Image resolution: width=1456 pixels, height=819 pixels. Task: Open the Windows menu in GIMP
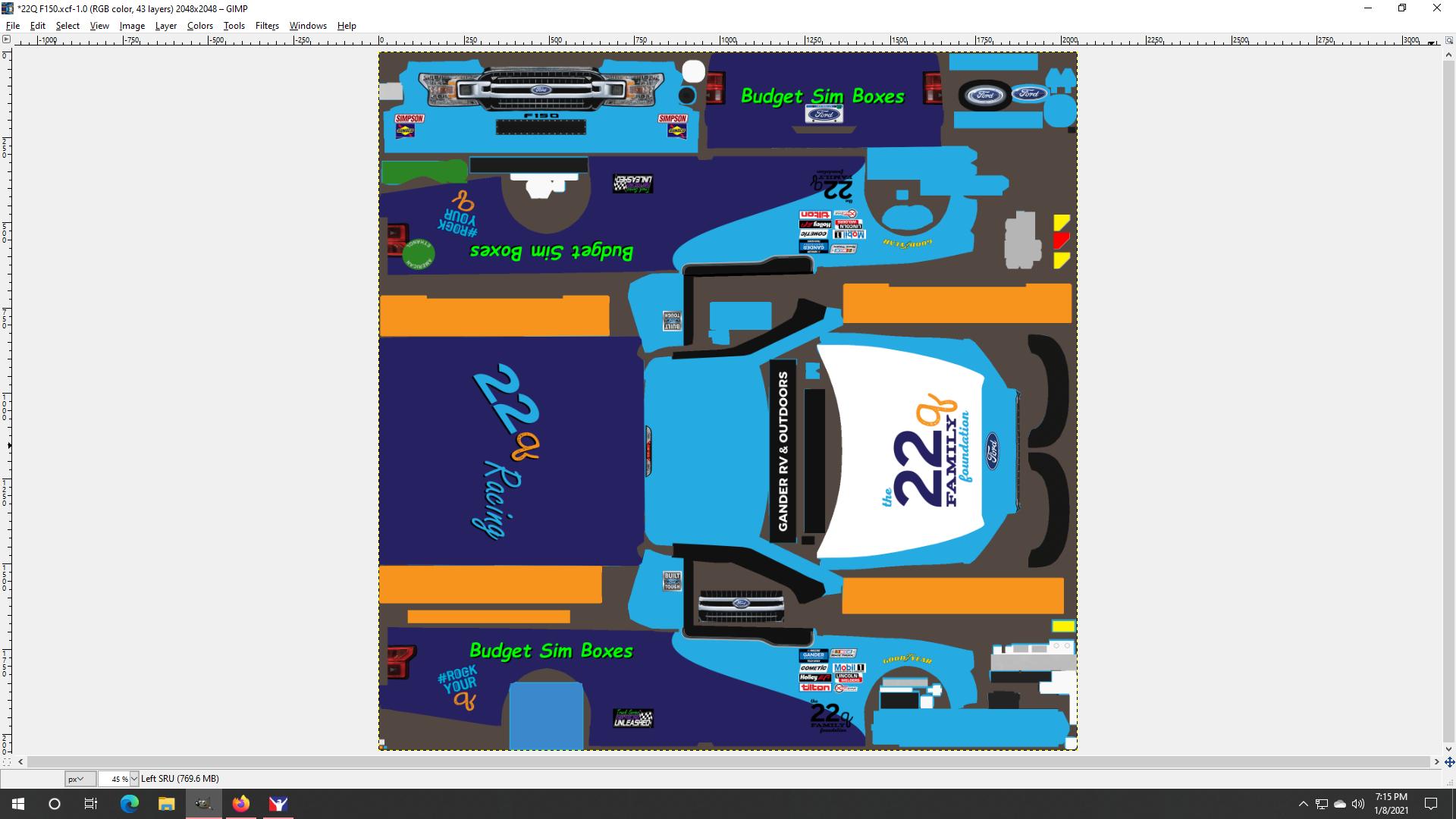[308, 25]
